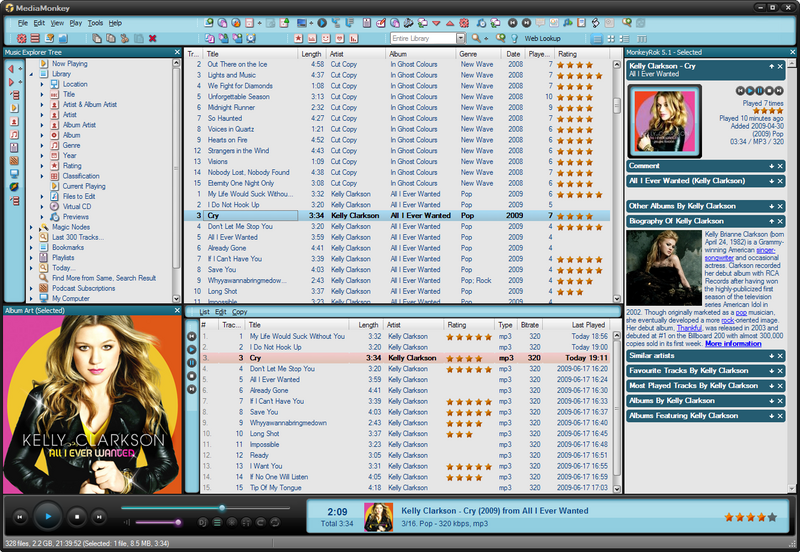Follow the Thankful album link in biography
800x552 pixels.
tap(689, 328)
